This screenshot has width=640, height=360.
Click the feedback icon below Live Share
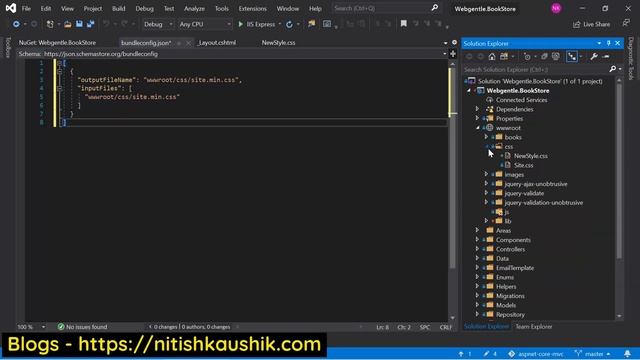[626, 24]
